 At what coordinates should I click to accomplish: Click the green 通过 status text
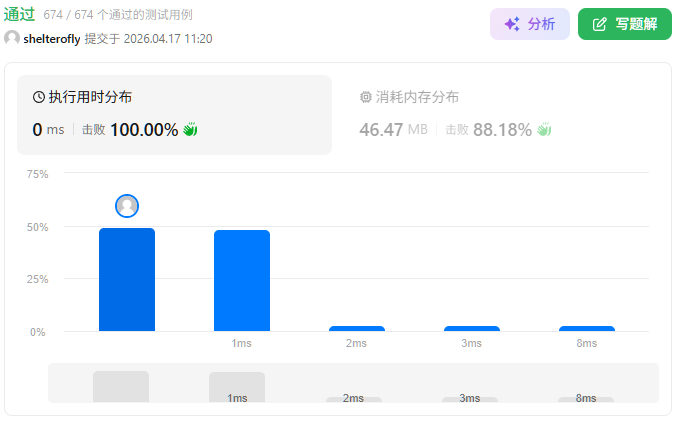[x=20, y=15]
